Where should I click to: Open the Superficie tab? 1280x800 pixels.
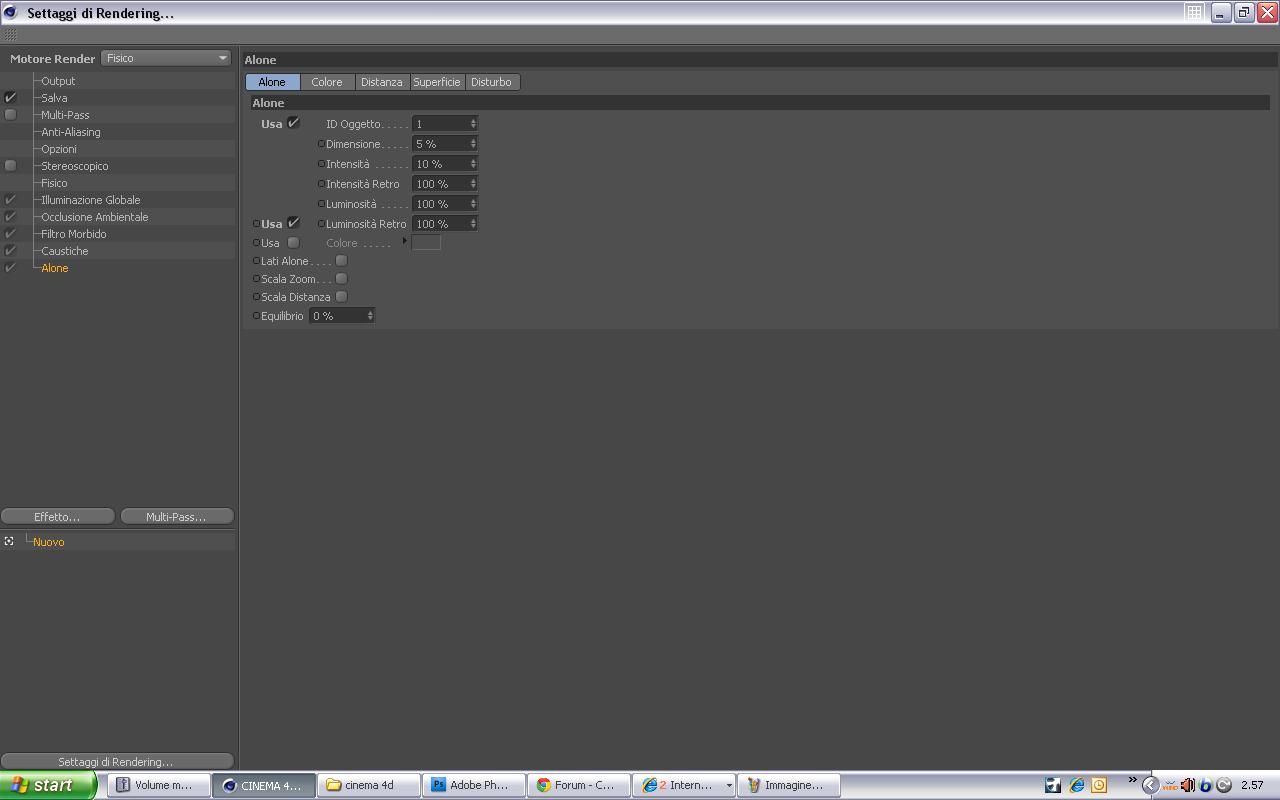tap(437, 82)
